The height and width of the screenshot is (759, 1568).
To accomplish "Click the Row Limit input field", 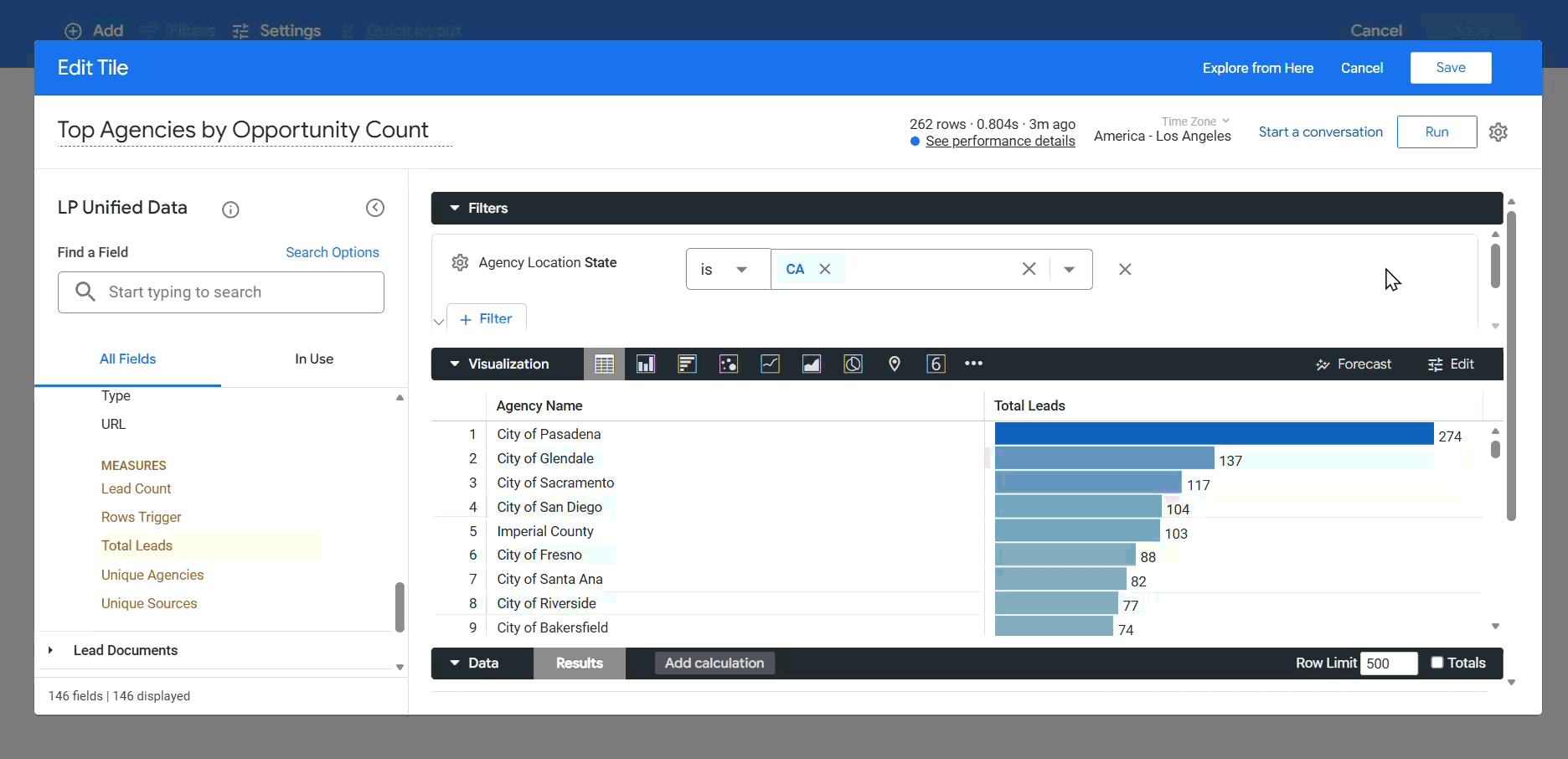I will tap(1389, 663).
